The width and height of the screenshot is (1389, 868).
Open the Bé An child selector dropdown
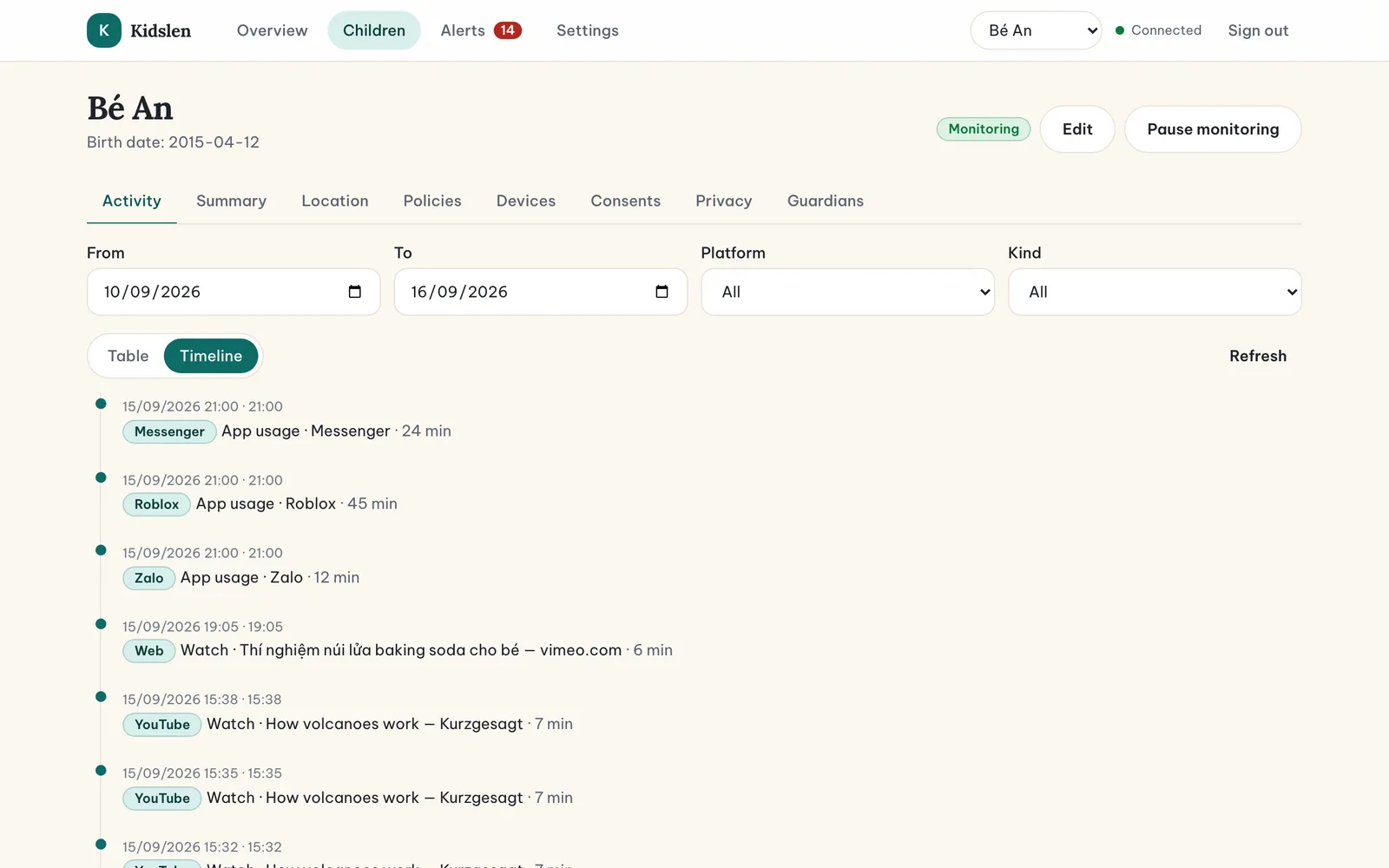[x=1036, y=30]
